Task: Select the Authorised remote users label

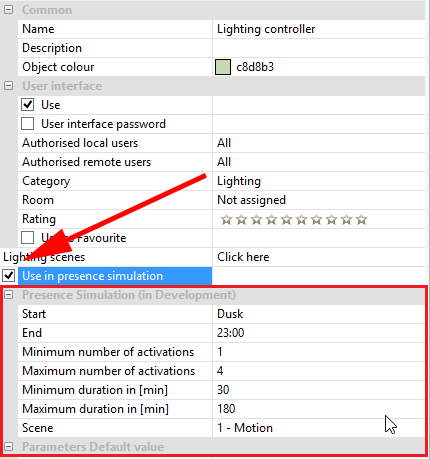Action: pos(86,162)
